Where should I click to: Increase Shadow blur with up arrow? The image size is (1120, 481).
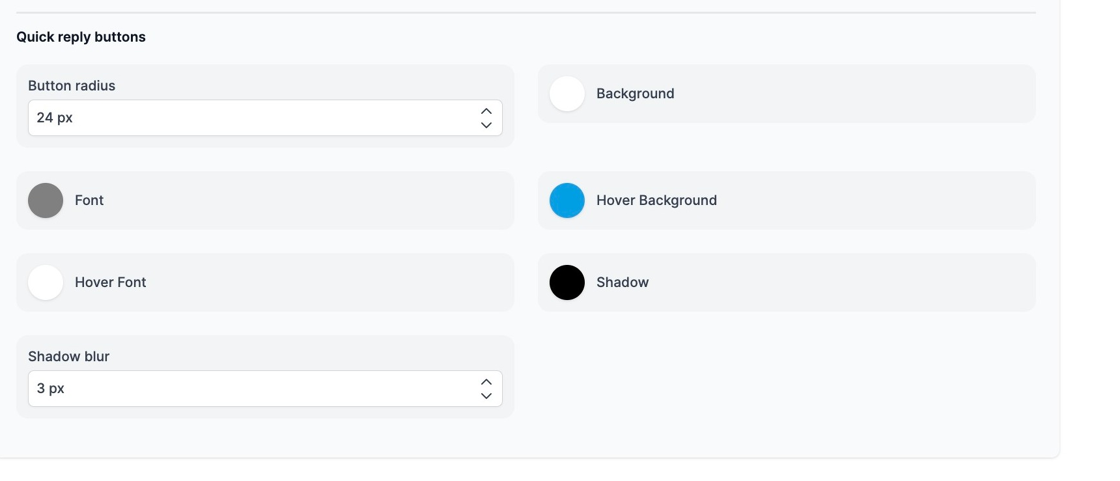click(x=486, y=382)
